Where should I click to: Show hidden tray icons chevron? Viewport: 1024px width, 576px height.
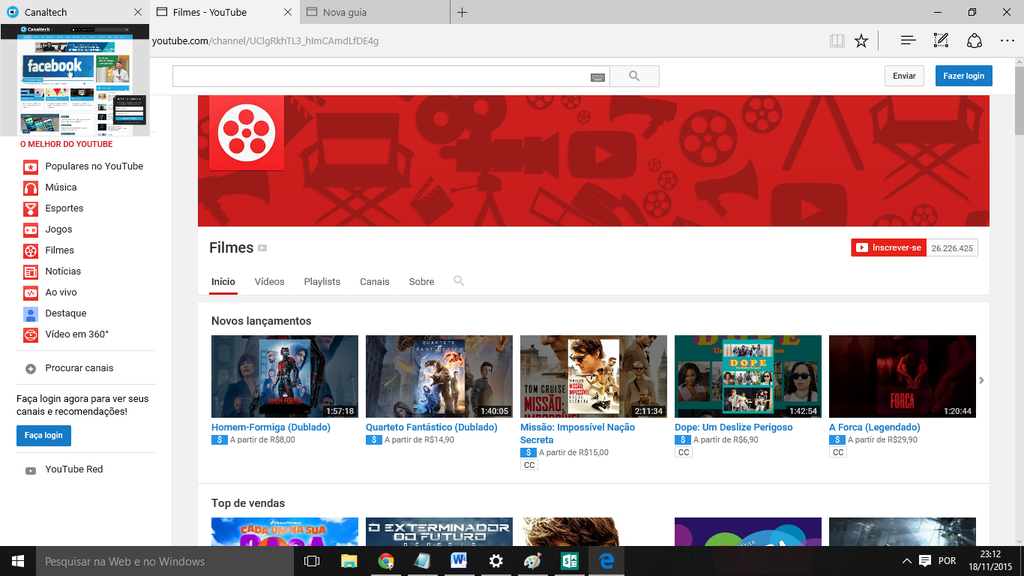click(906, 561)
